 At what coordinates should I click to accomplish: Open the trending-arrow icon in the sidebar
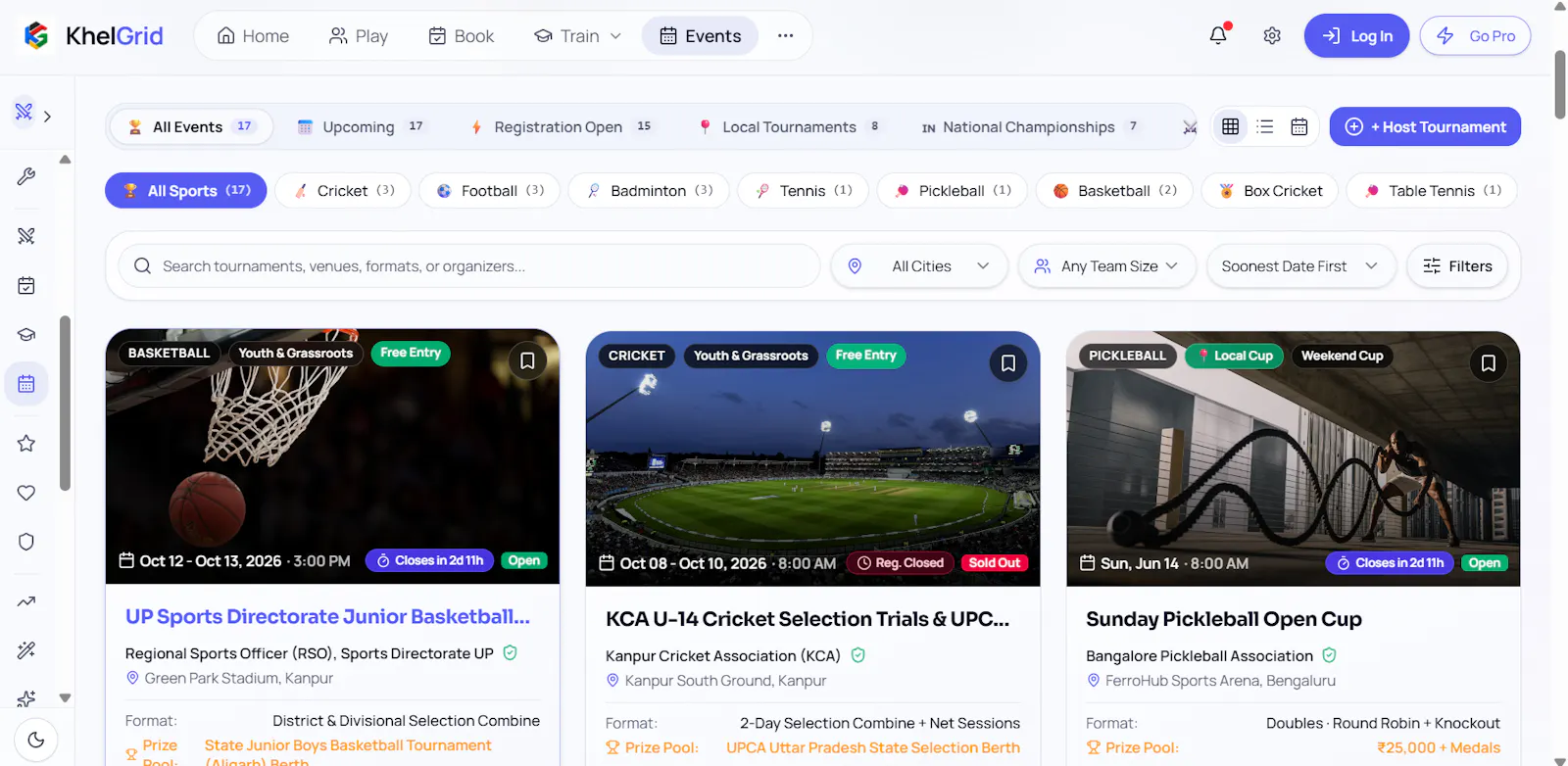pyautogui.click(x=26, y=601)
